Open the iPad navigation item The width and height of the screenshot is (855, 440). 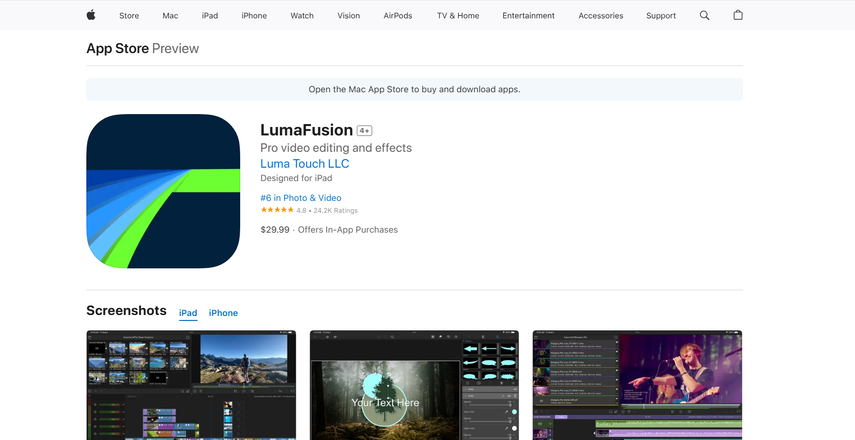[x=210, y=16]
